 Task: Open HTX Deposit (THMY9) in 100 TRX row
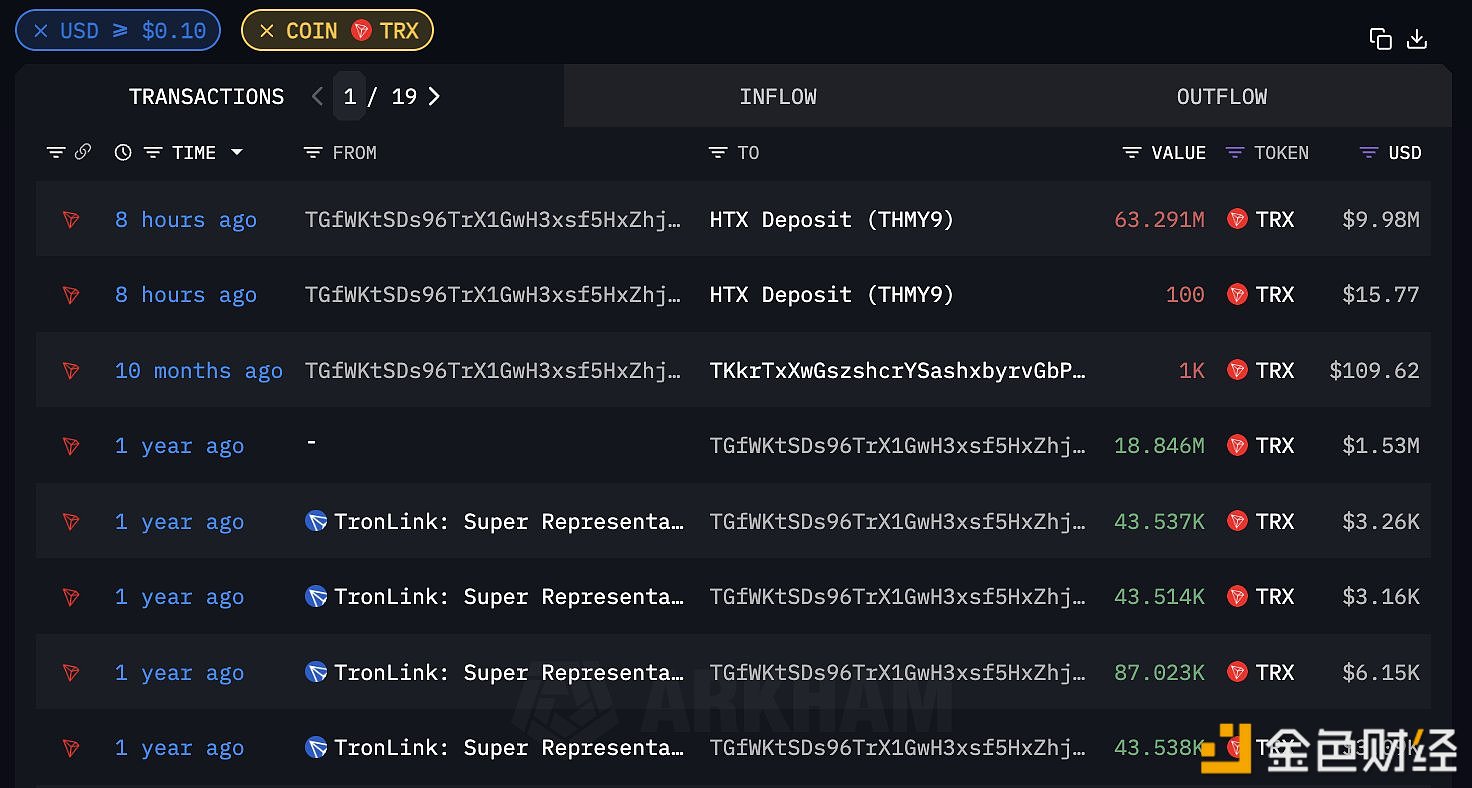click(x=831, y=295)
